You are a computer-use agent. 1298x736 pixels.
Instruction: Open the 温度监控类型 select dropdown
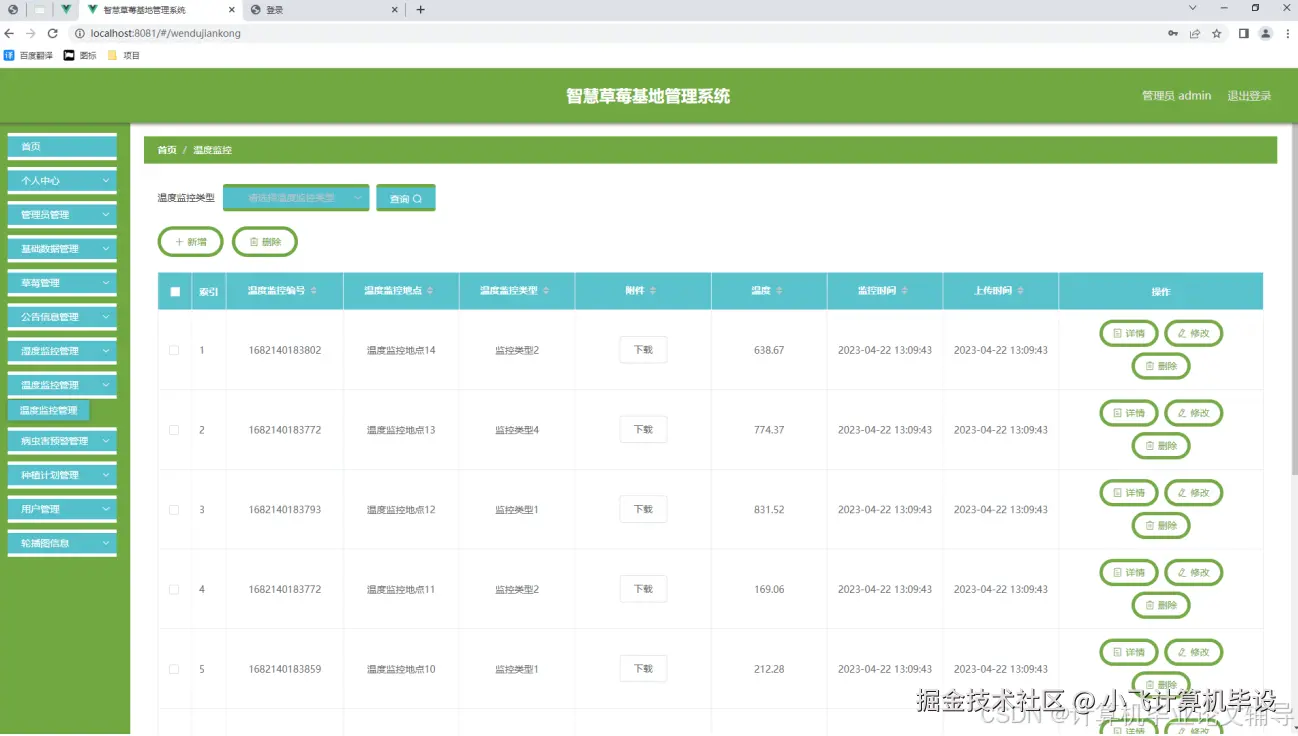click(x=296, y=198)
